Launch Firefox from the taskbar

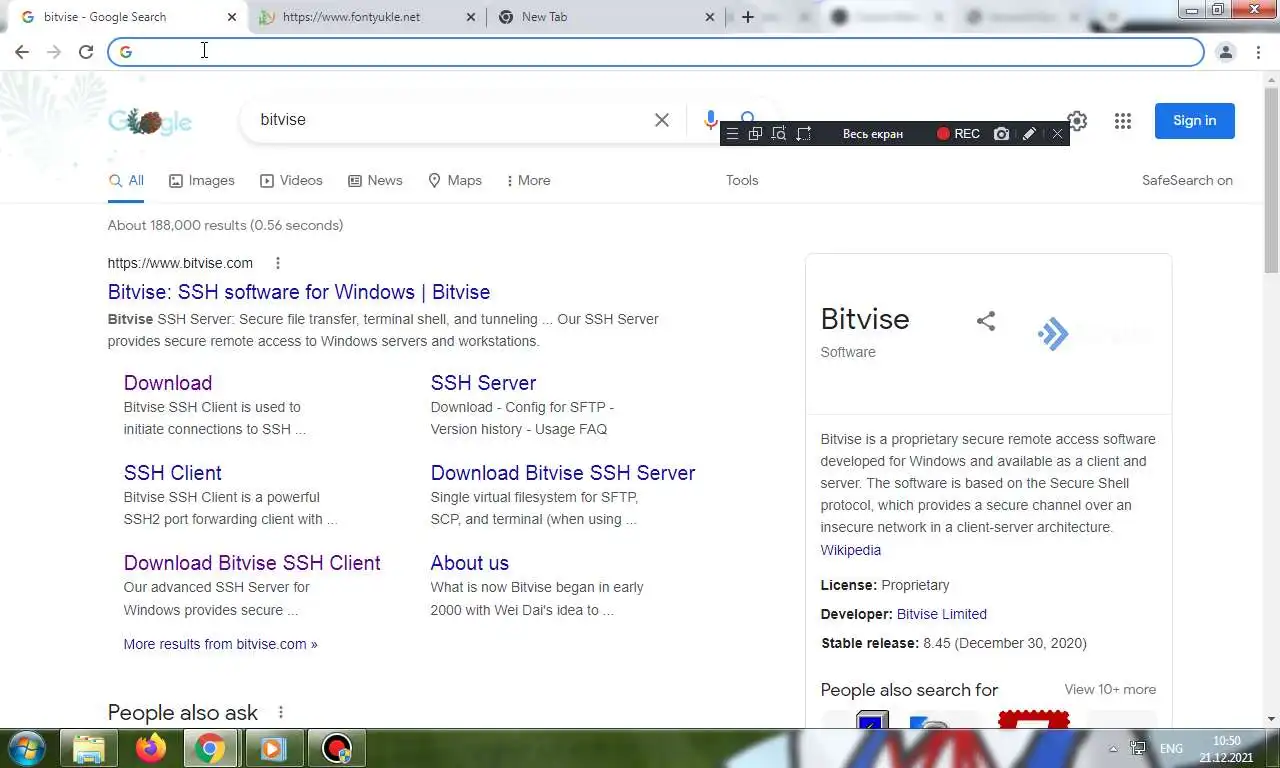pos(151,748)
